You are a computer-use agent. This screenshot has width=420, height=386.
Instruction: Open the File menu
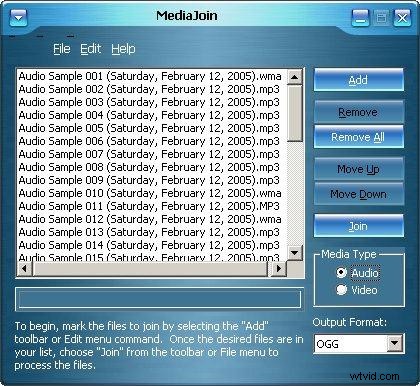[x=62, y=49]
